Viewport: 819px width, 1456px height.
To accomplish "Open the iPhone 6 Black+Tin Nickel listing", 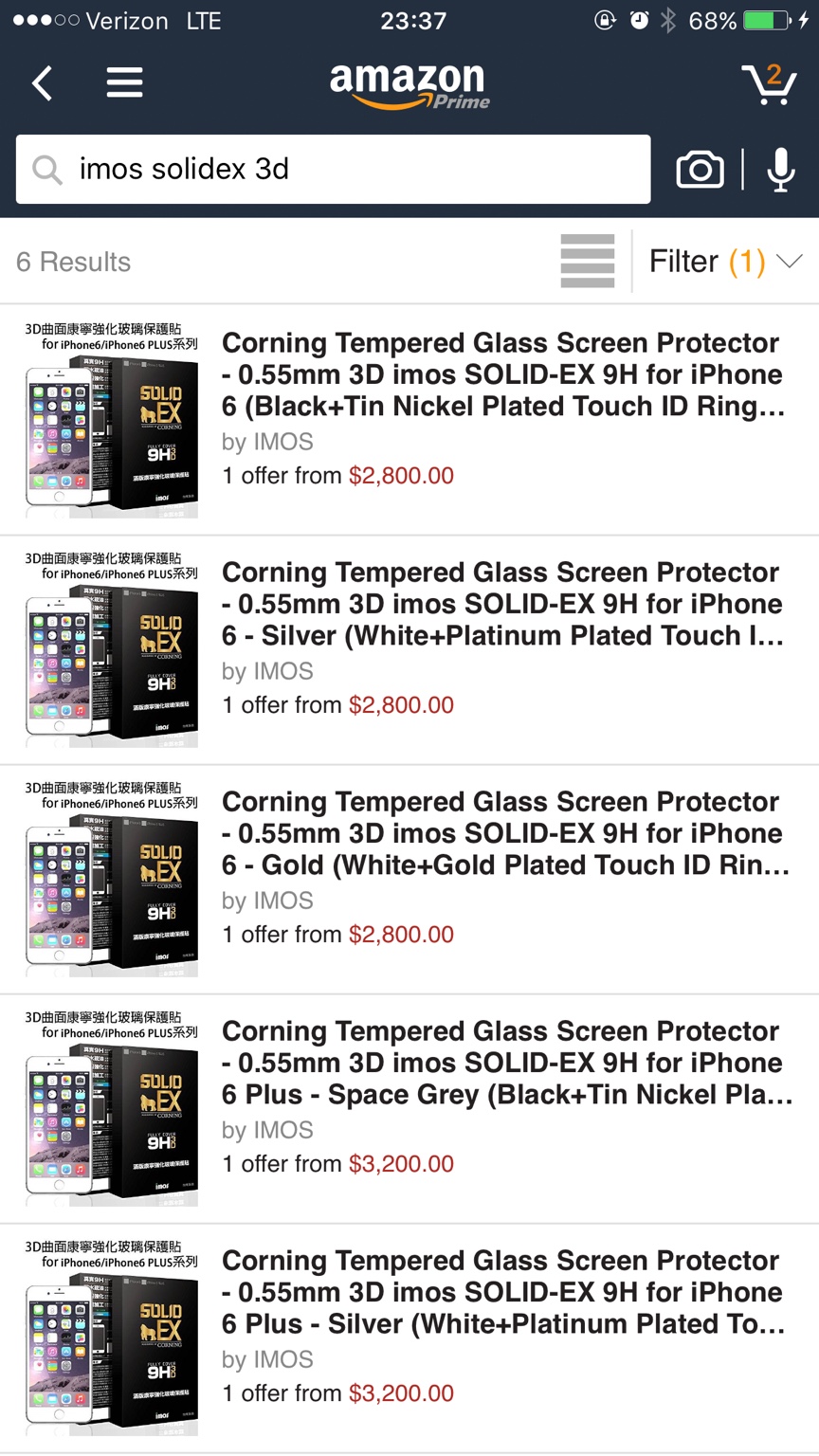I will tap(502, 374).
